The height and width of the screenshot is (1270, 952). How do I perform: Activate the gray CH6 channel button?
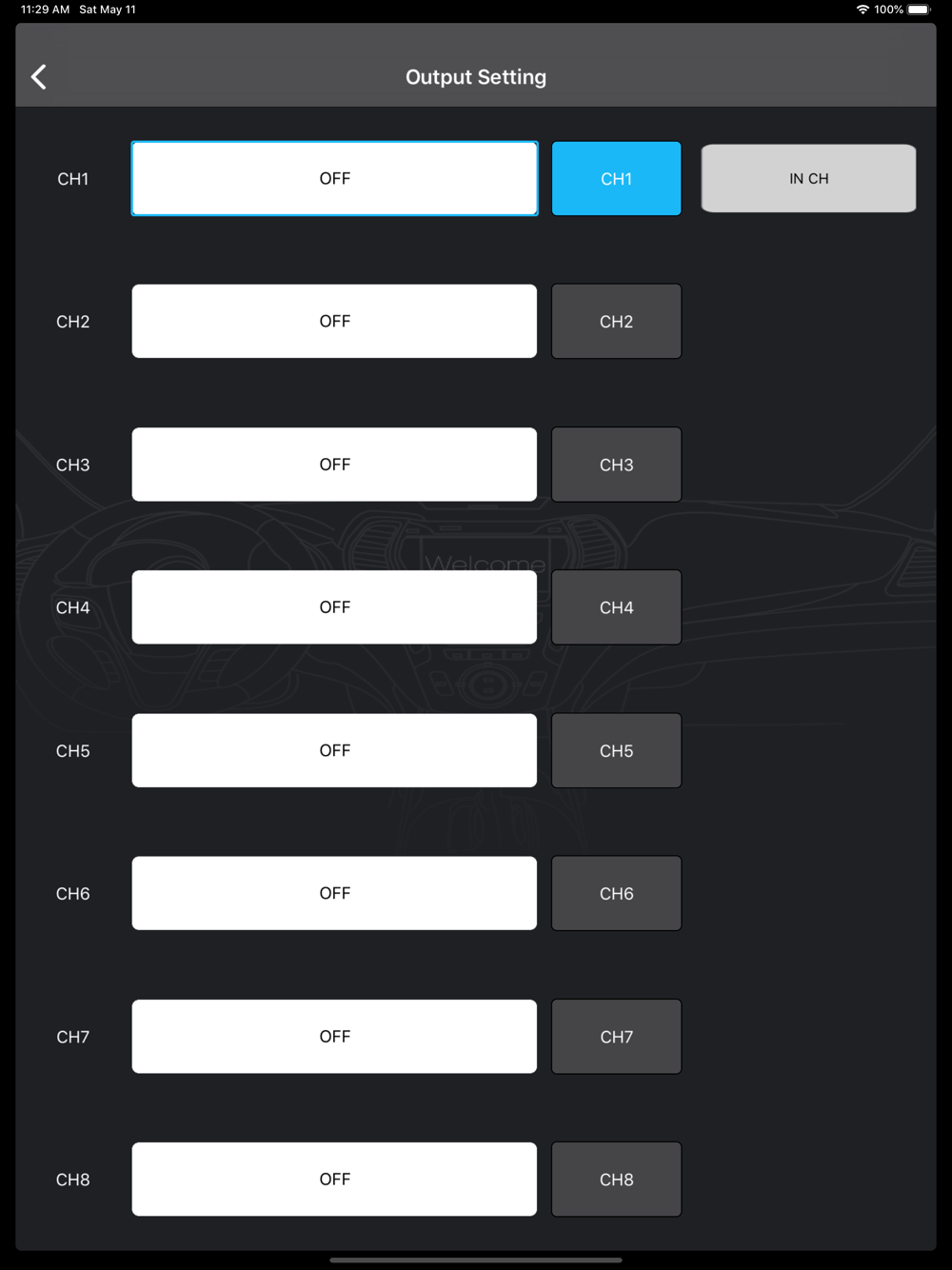[616, 893]
